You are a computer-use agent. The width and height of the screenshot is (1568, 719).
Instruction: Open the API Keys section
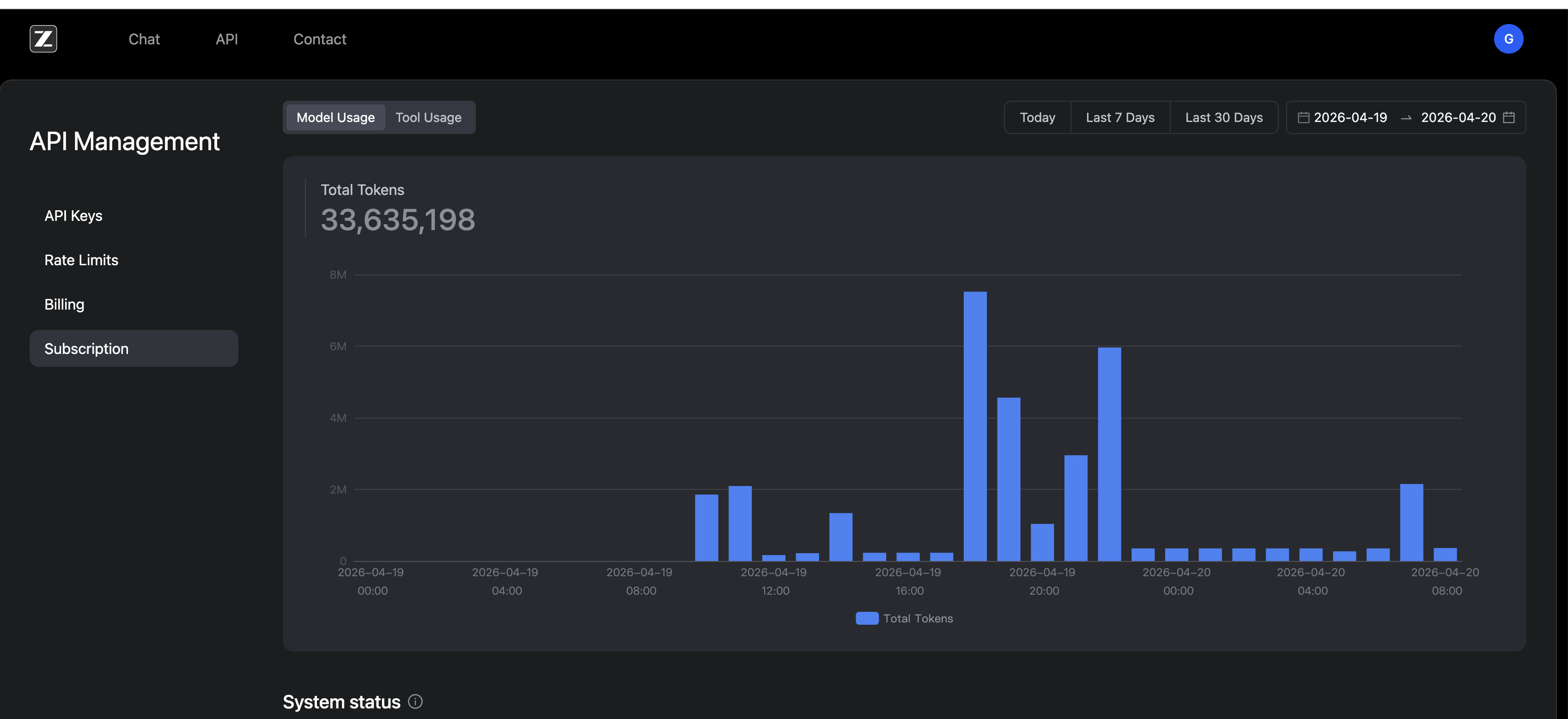coord(73,215)
